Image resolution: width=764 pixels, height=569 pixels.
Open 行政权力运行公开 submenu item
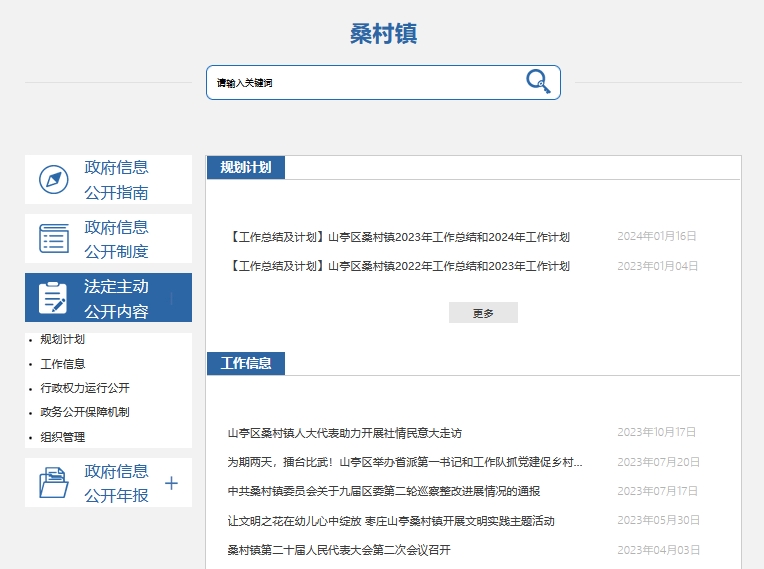click(x=85, y=388)
